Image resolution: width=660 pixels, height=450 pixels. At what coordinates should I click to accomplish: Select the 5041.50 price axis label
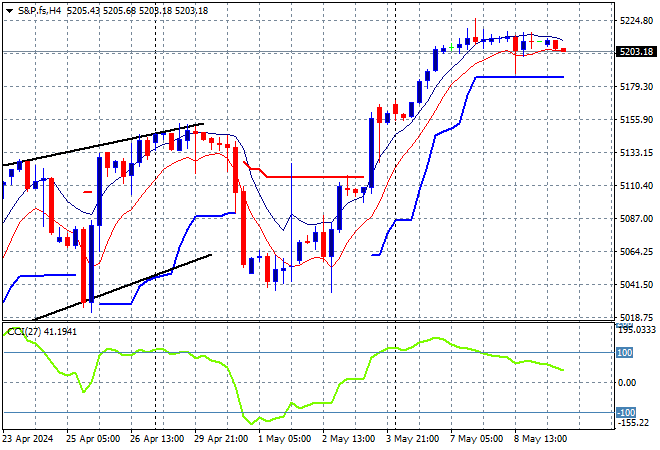(636, 285)
